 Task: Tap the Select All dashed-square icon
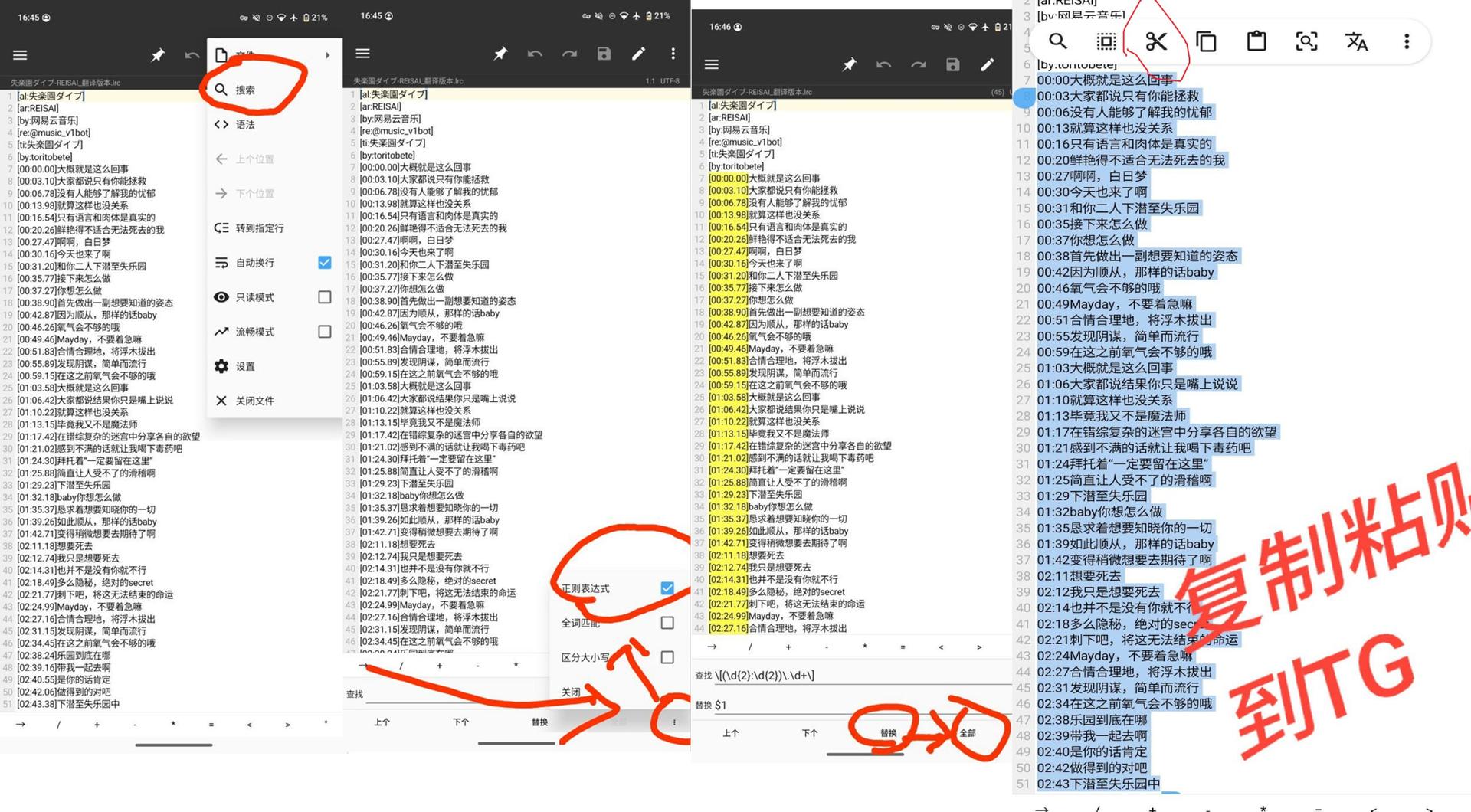click(1106, 41)
